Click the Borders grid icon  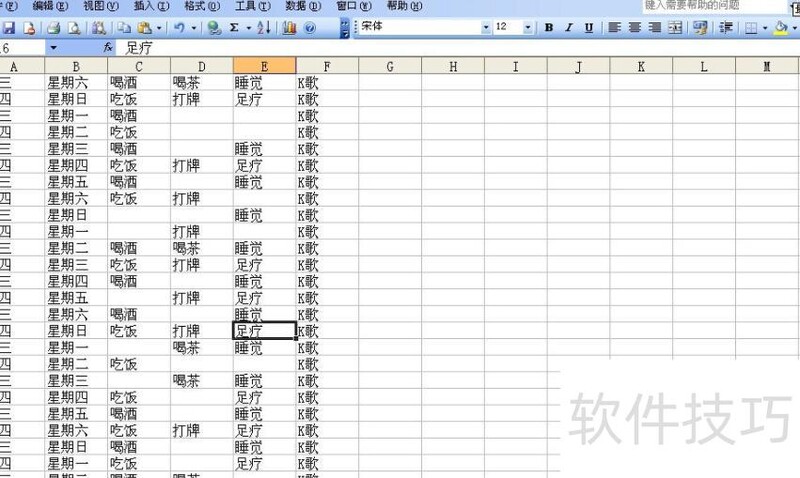(751, 28)
